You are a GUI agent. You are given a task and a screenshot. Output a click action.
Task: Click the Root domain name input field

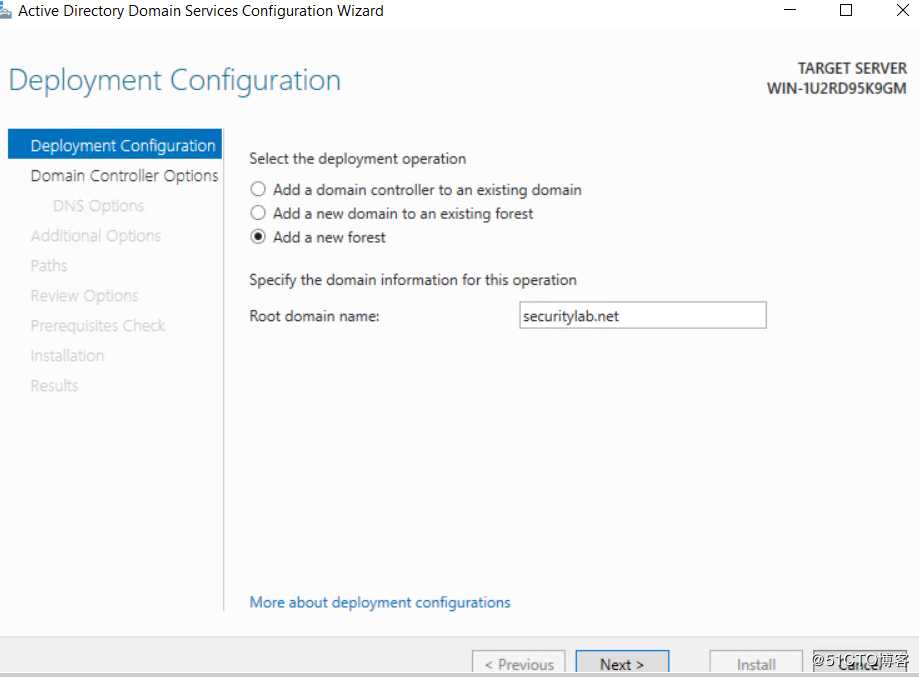coord(642,315)
